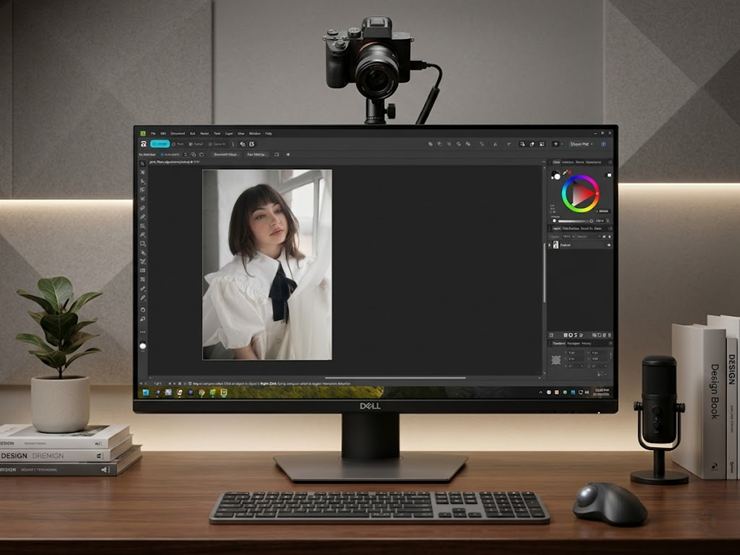The width and height of the screenshot is (740, 555).
Task: Click the eyedropper colour picker icon
Action: [x=566, y=172]
